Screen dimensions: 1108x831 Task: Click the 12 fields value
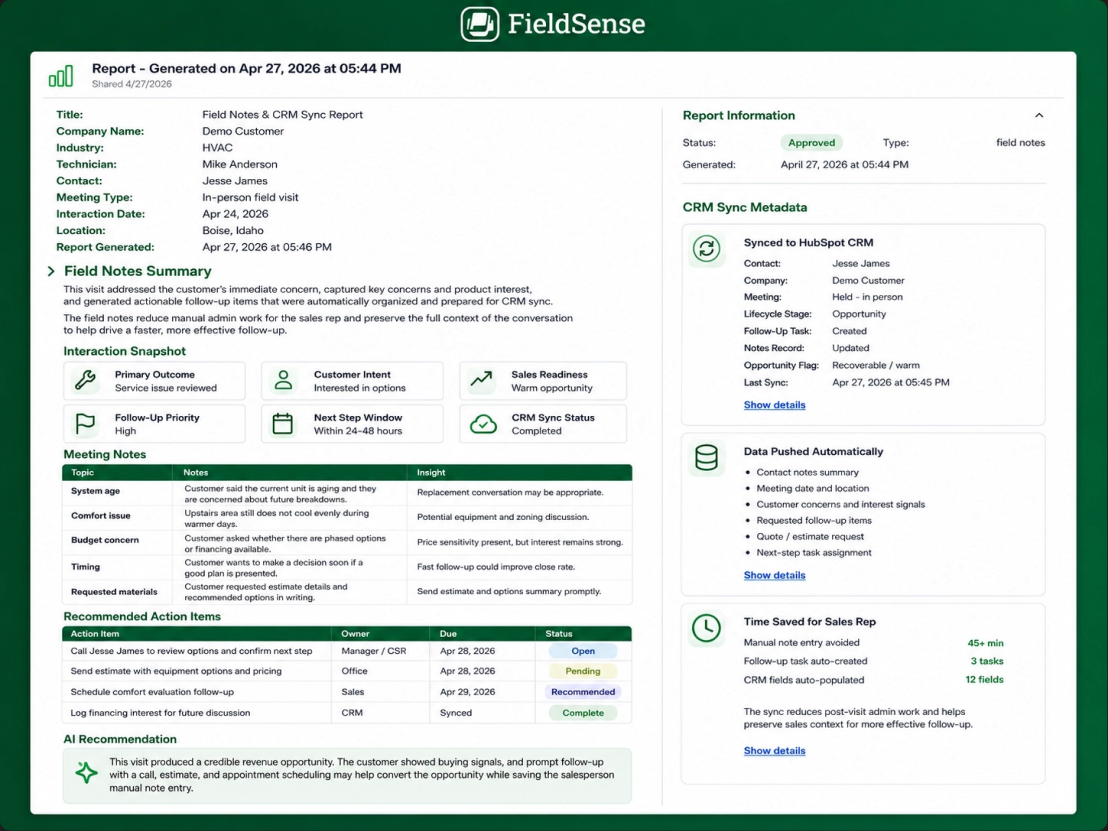click(984, 680)
